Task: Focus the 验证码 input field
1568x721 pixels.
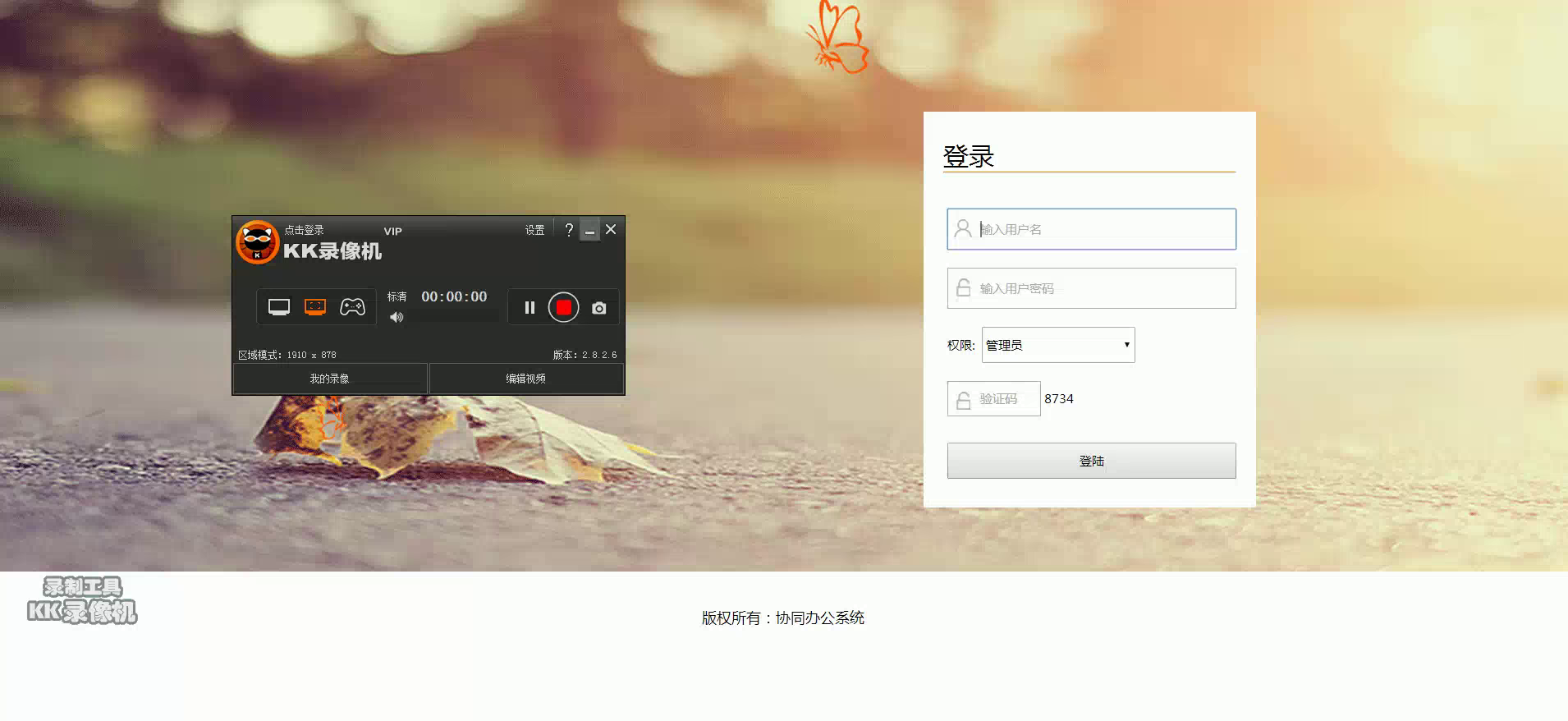Action: point(993,398)
